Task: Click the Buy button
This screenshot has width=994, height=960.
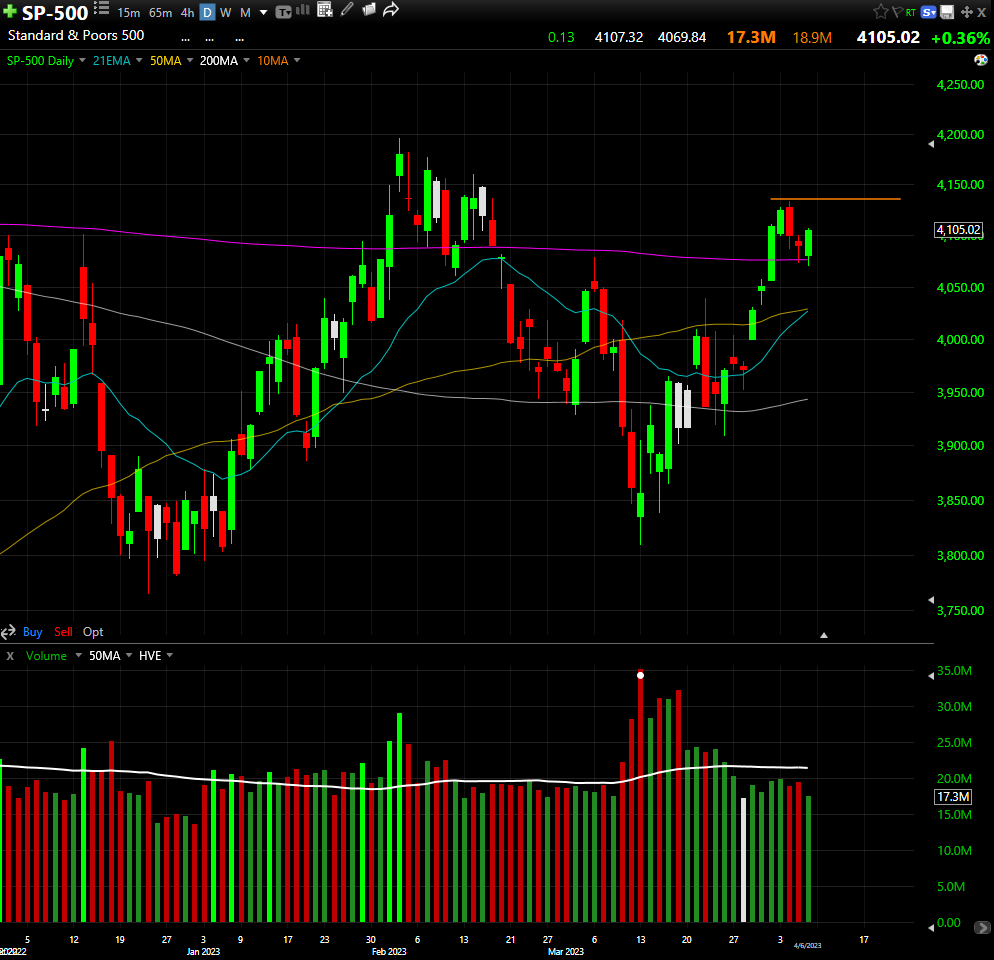Action: coord(32,632)
